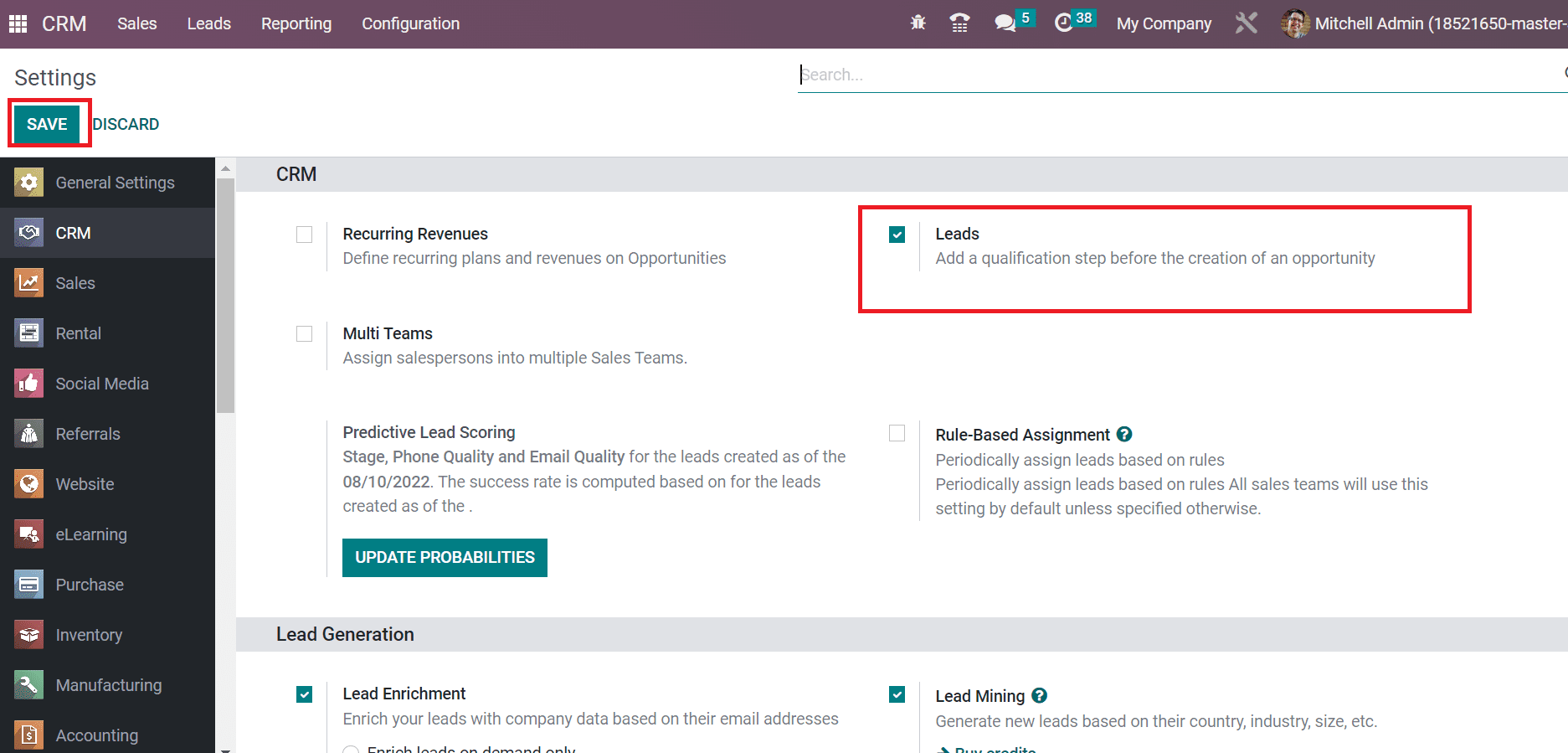Enable the Rule-Based Assignment checkbox

click(x=897, y=433)
